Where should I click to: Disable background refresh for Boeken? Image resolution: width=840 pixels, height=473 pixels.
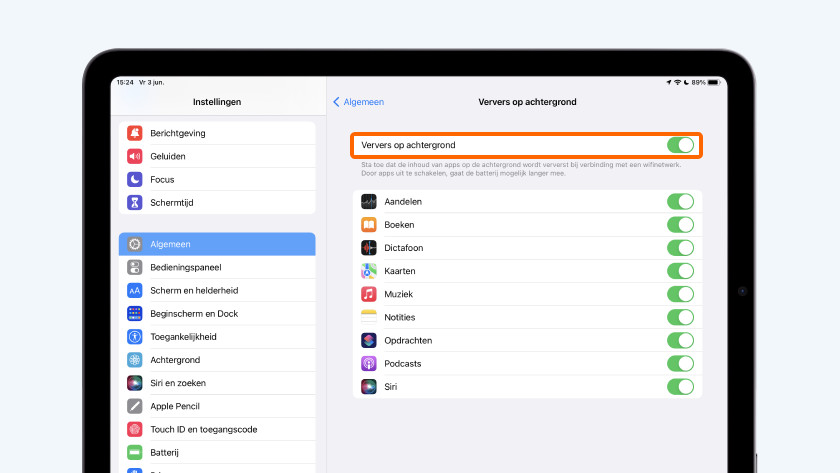(x=680, y=224)
